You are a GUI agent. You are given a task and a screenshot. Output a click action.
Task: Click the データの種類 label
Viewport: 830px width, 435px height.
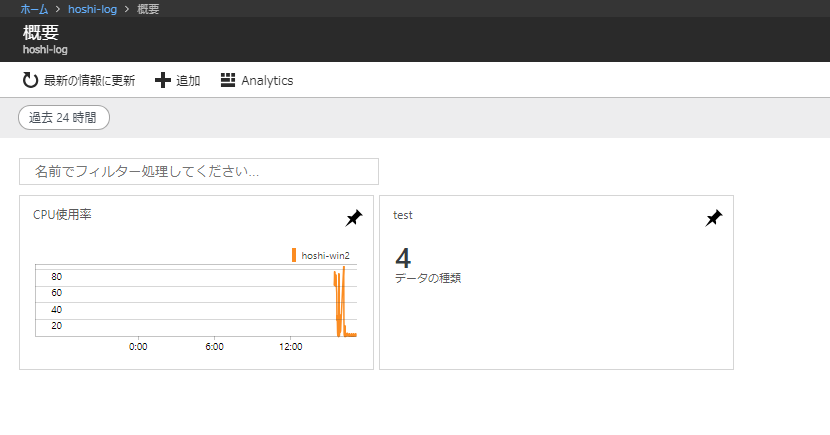pos(428,278)
